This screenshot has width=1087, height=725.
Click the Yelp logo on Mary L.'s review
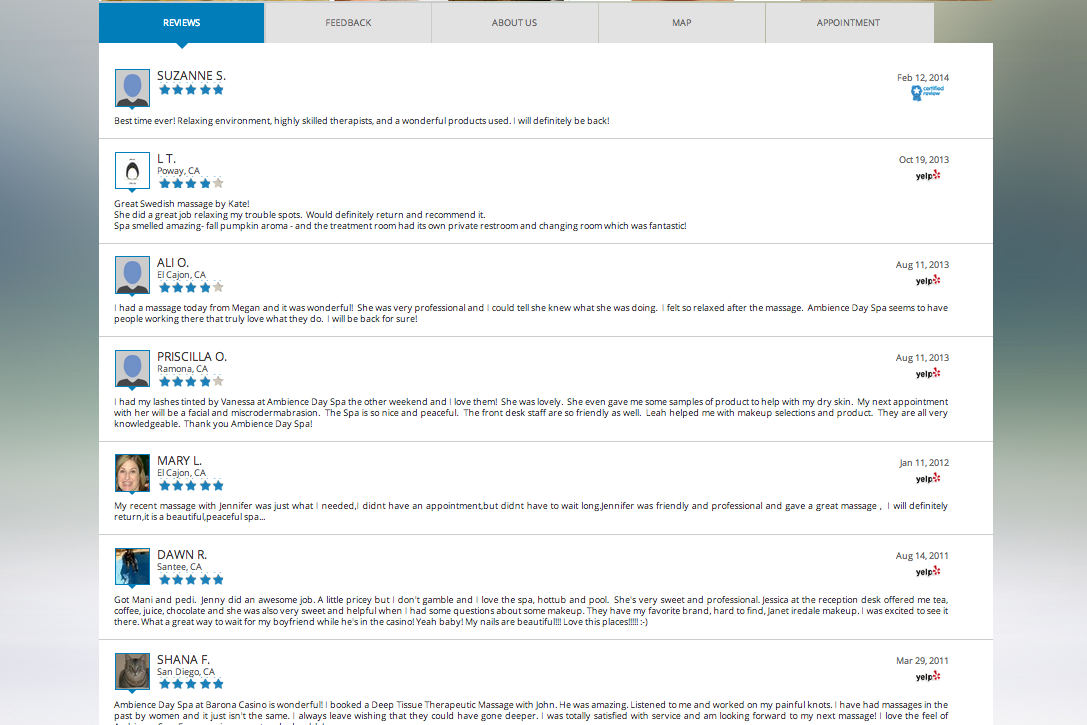pyautogui.click(x=928, y=478)
